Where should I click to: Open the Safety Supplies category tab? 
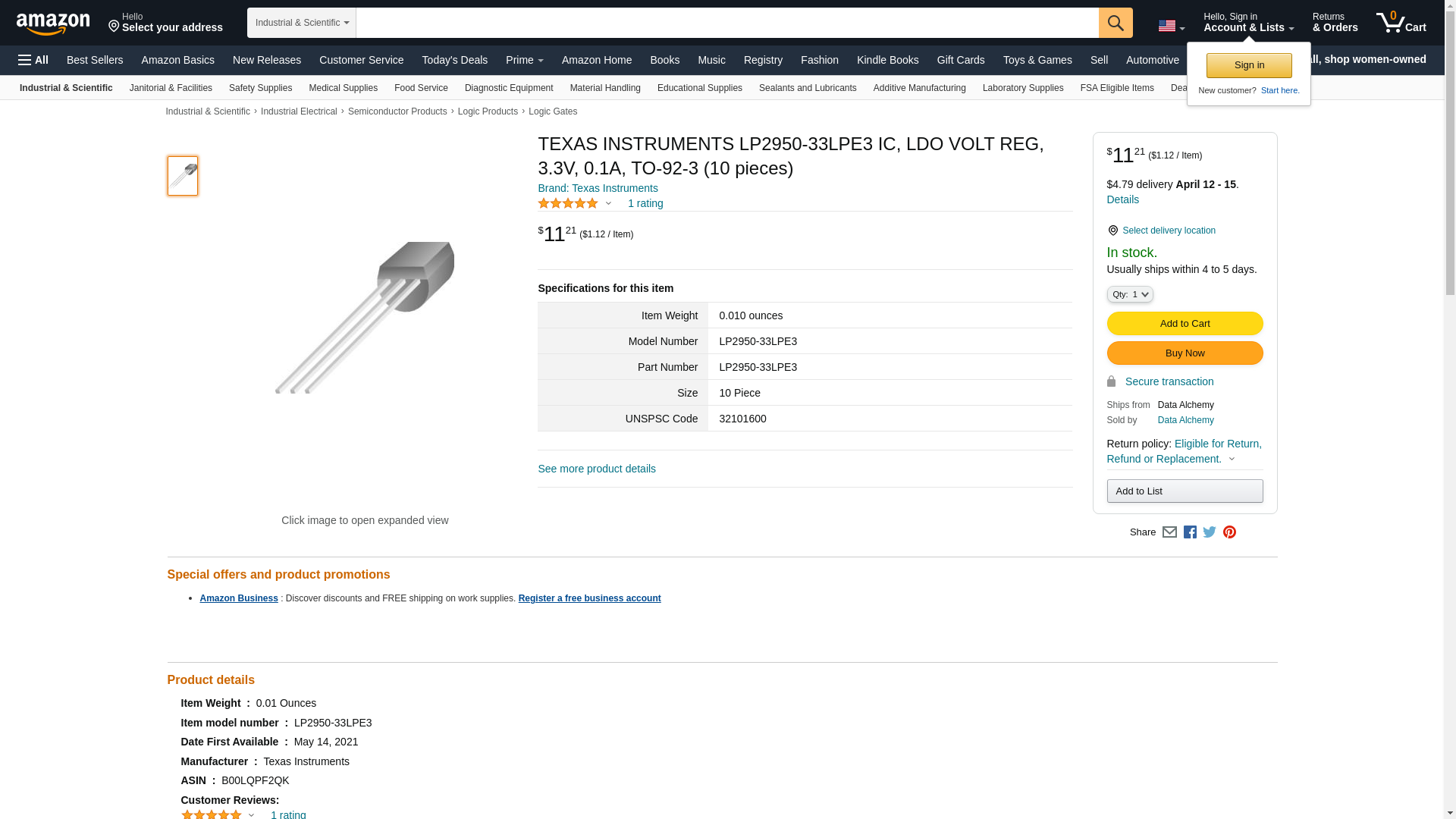pos(260,88)
